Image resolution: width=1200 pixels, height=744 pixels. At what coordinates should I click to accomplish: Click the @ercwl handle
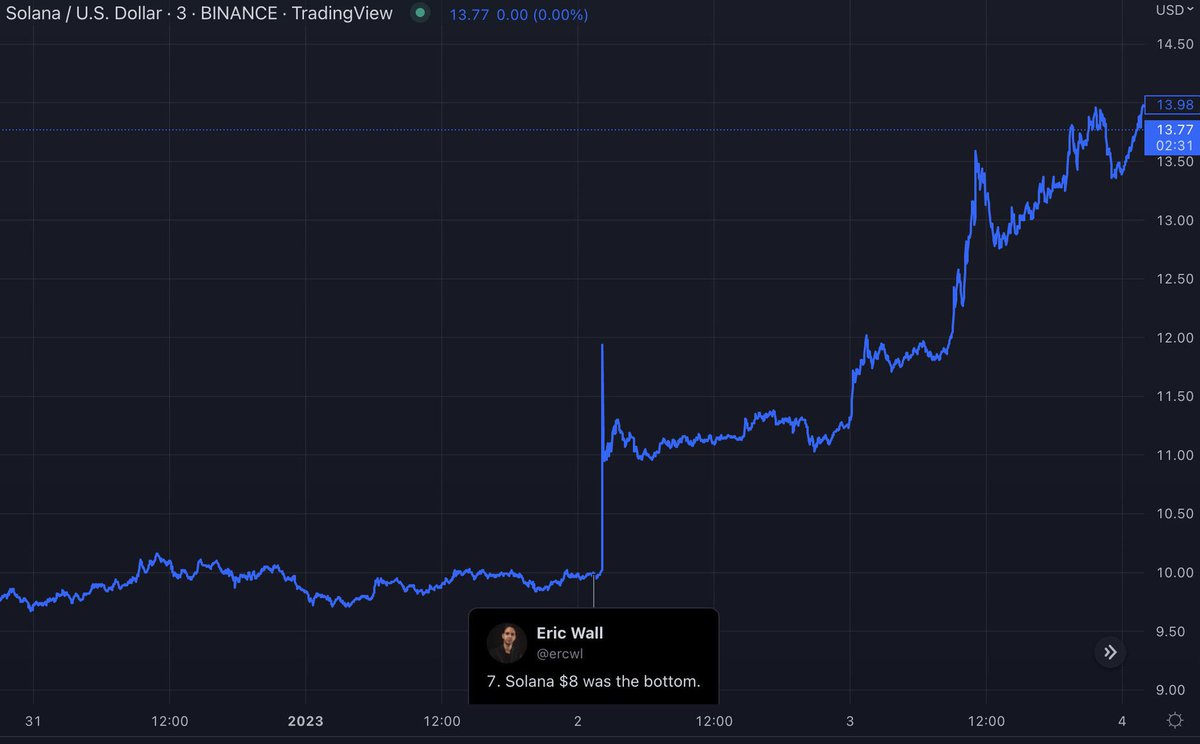(560, 654)
